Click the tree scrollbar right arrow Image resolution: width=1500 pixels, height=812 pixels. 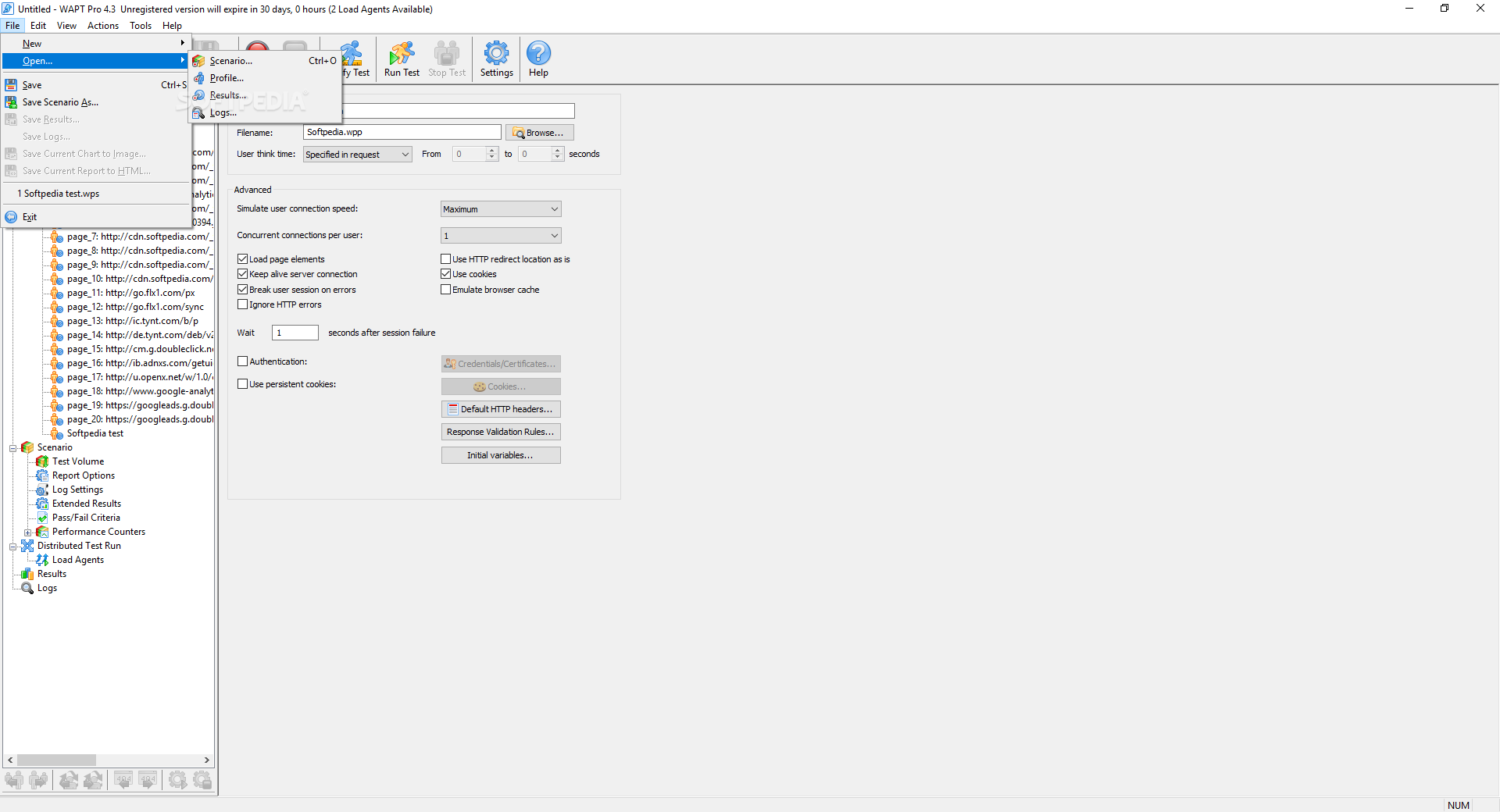coord(207,760)
